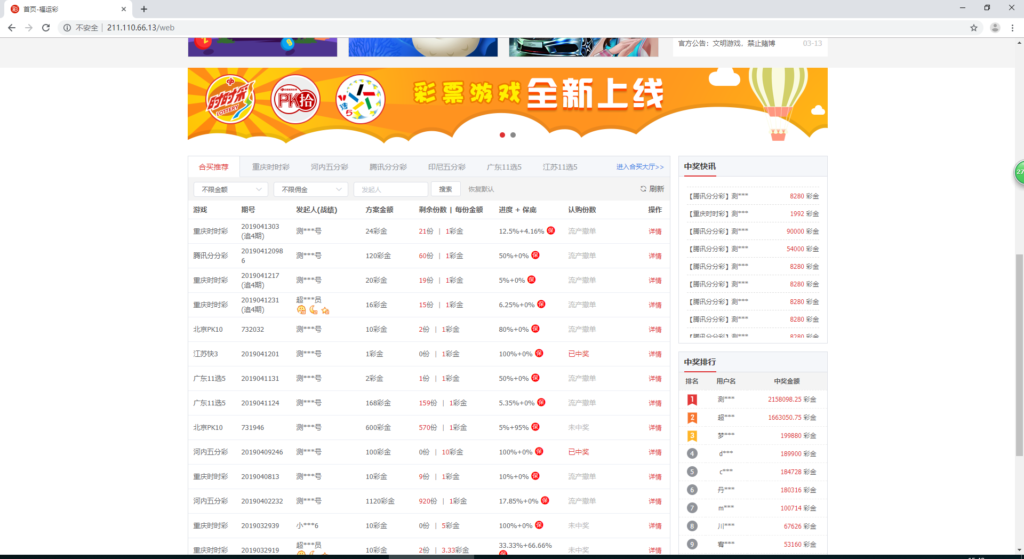Click the browser reload page icon

47,28
